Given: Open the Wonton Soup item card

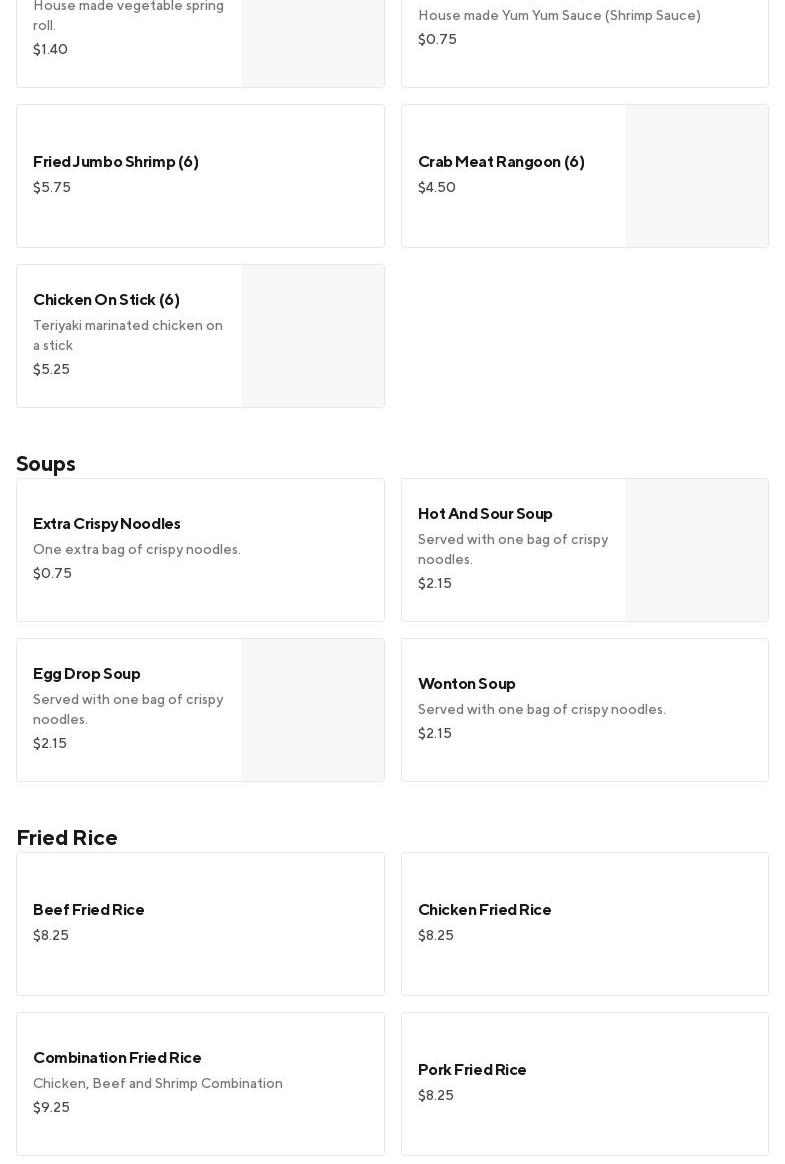Looking at the screenshot, I should (584, 709).
